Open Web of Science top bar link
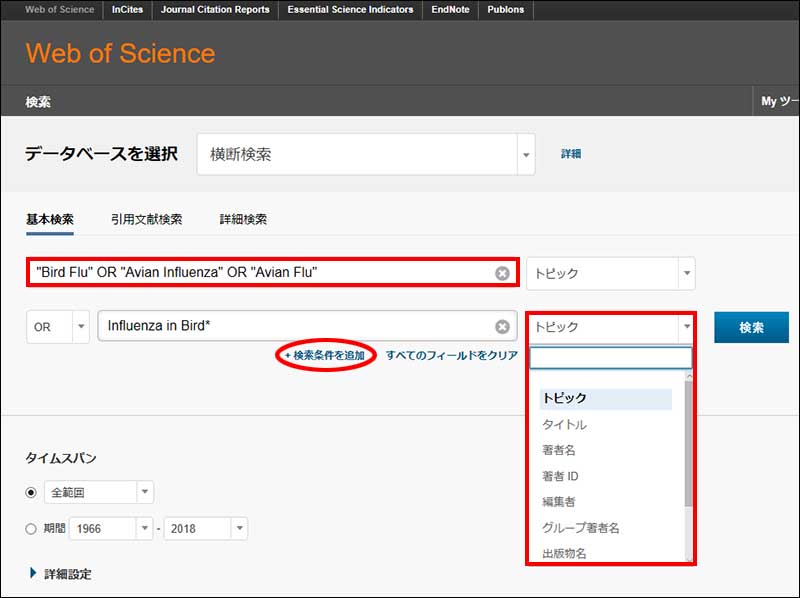Screen dimensions: 800x598 pos(59,10)
